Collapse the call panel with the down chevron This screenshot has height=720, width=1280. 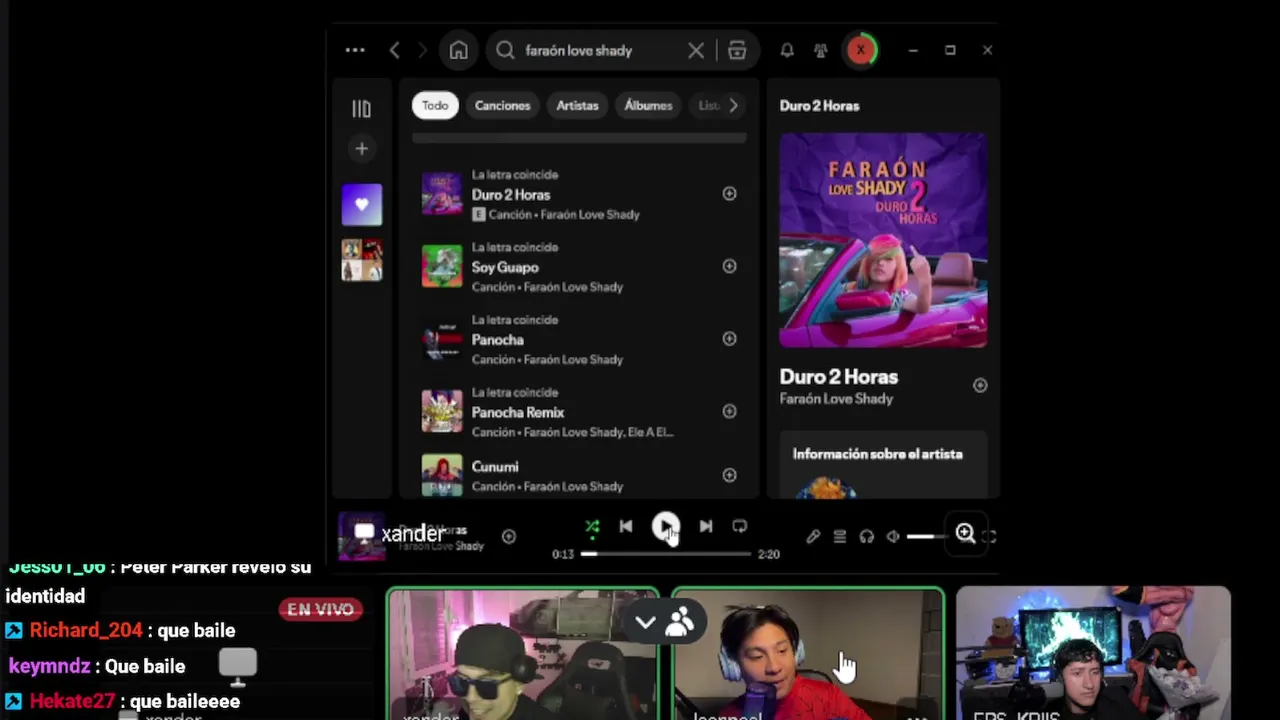click(646, 623)
